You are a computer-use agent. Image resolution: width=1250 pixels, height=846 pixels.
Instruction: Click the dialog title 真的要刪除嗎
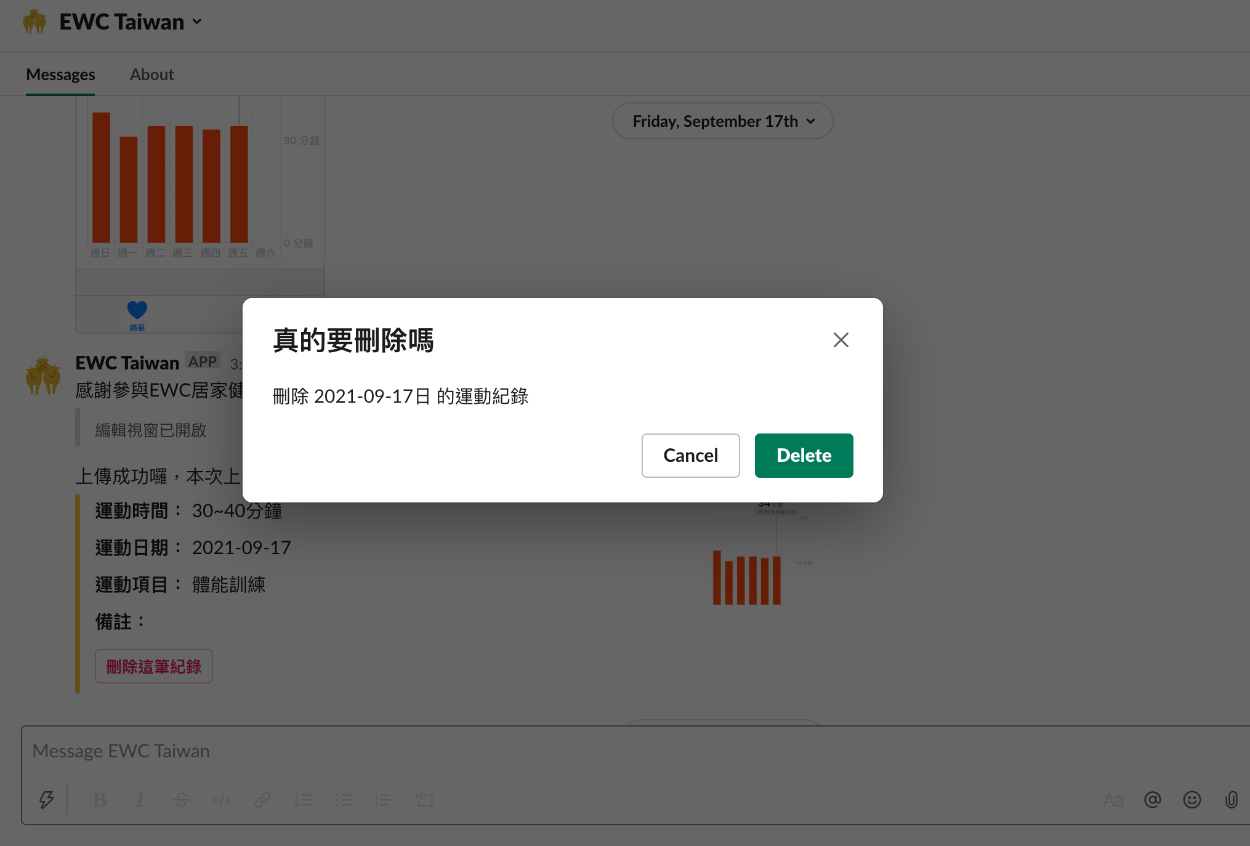(x=353, y=340)
